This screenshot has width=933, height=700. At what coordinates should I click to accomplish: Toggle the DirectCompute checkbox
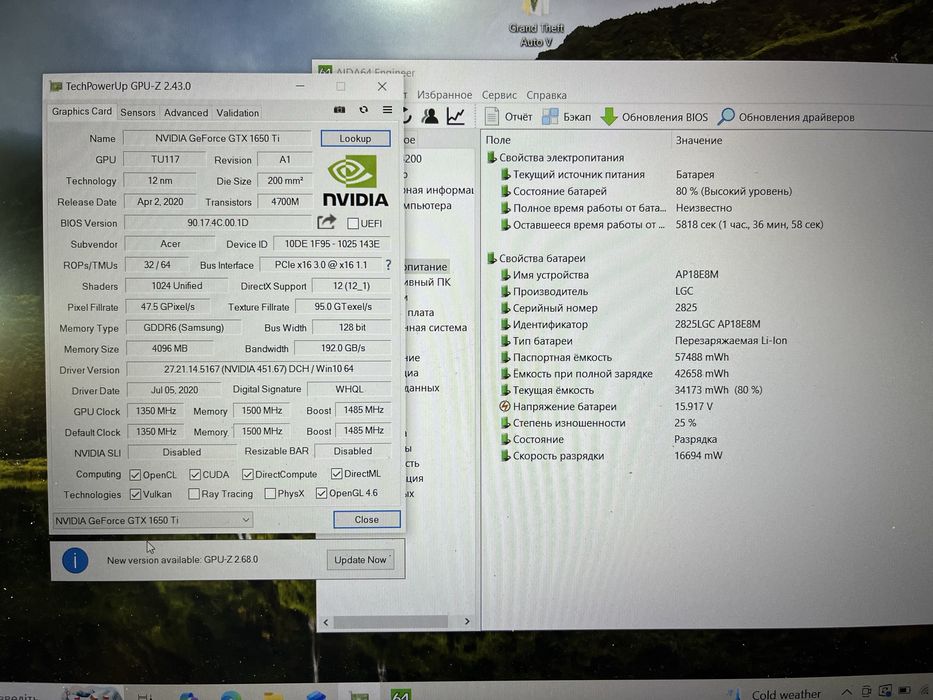(248, 474)
